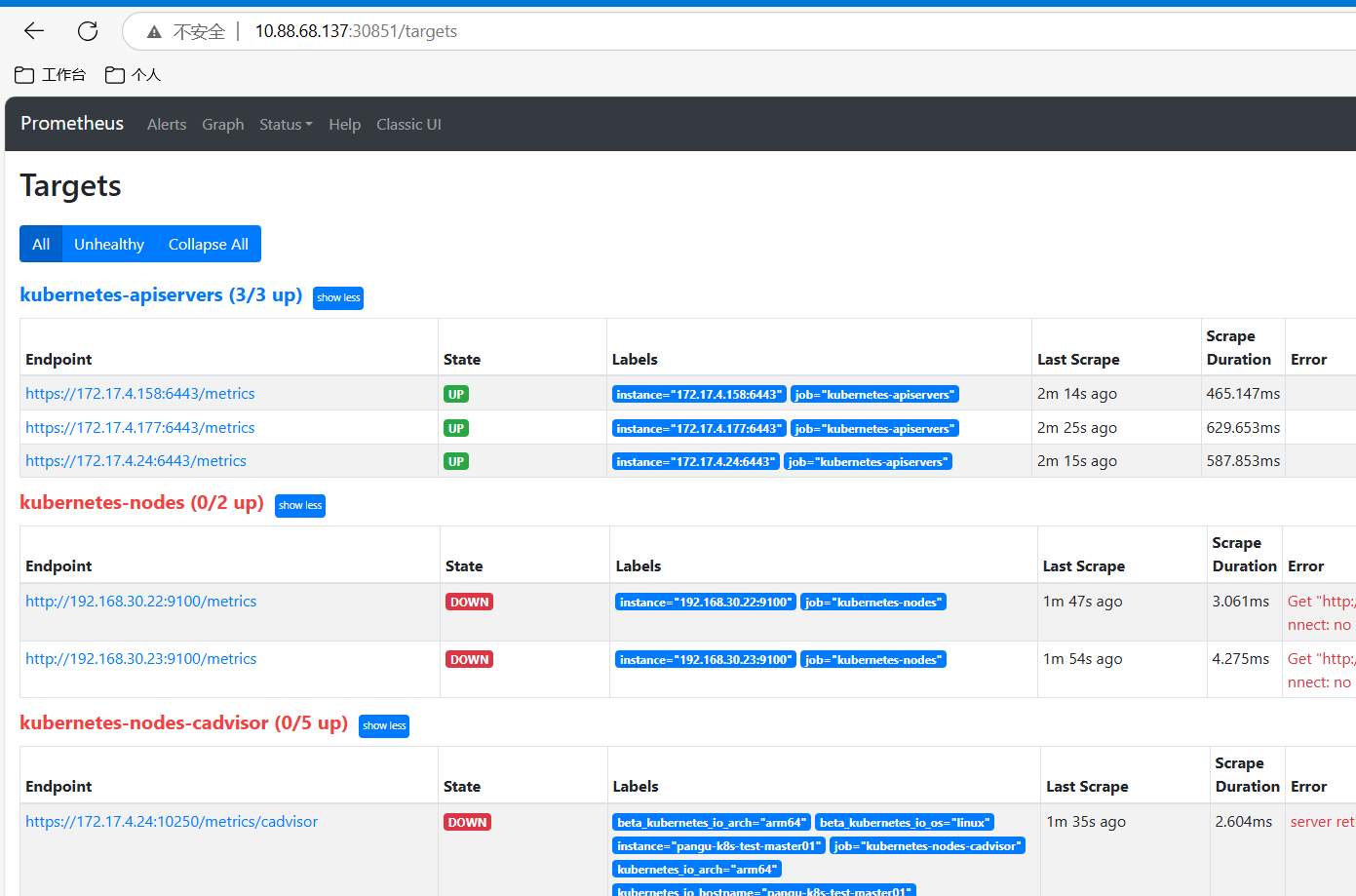Click 1m 35s ago last scrape
The height and width of the screenshot is (896, 1356).
(1086, 822)
